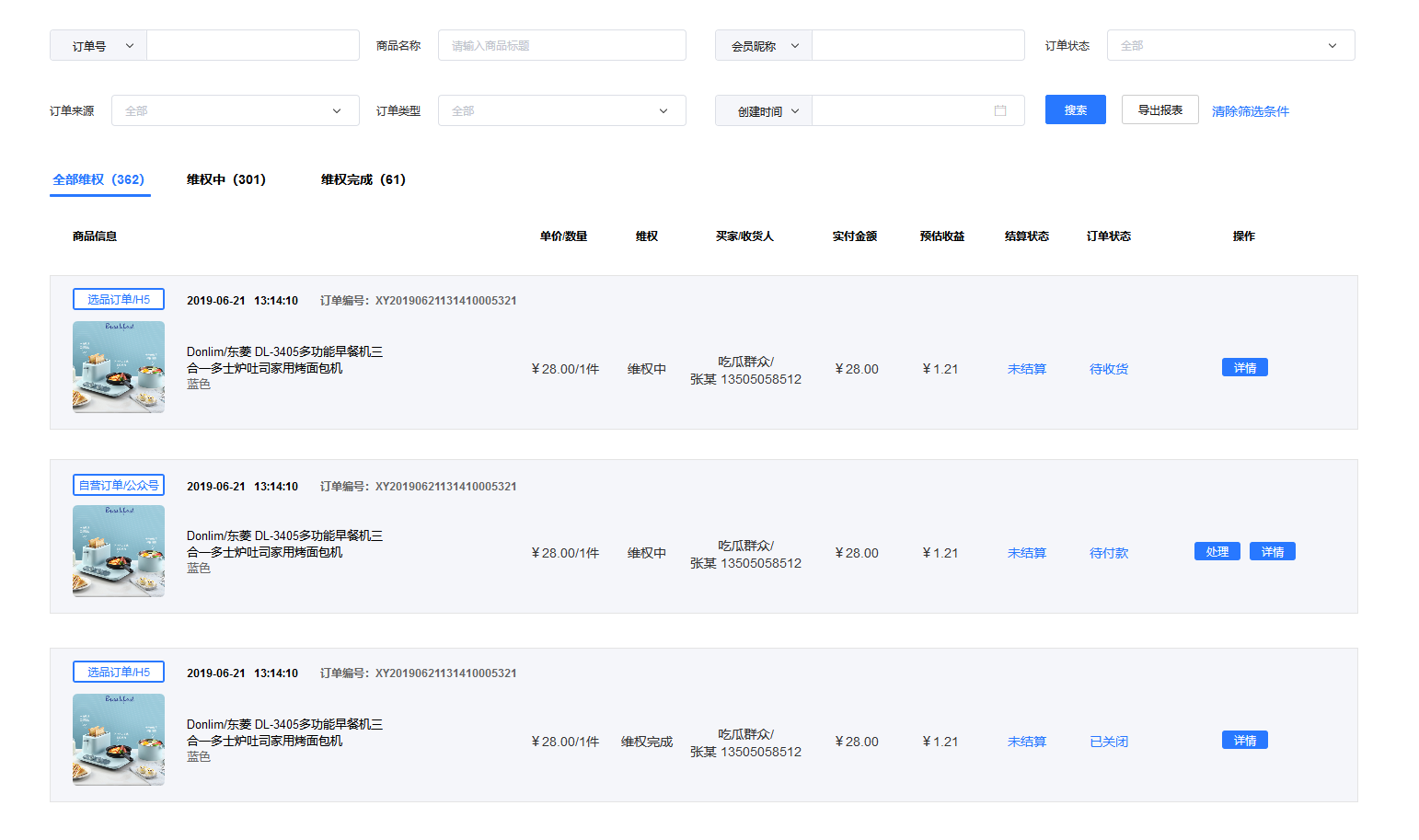Open the 订单状态 dropdown
Image resolution: width=1419 pixels, height=840 pixels.
point(1230,44)
